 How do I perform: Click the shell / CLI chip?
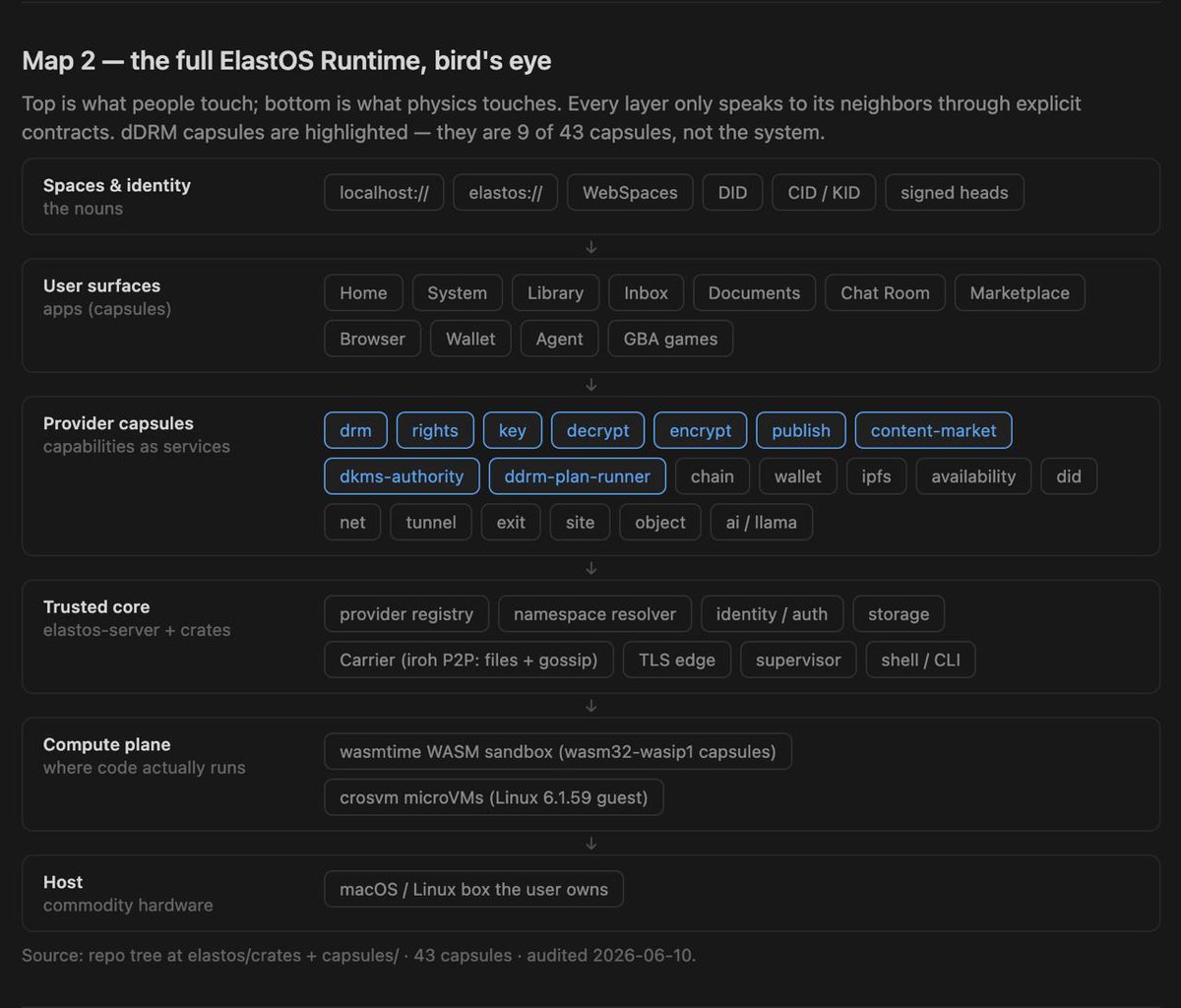pyautogui.click(x=920, y=660)
